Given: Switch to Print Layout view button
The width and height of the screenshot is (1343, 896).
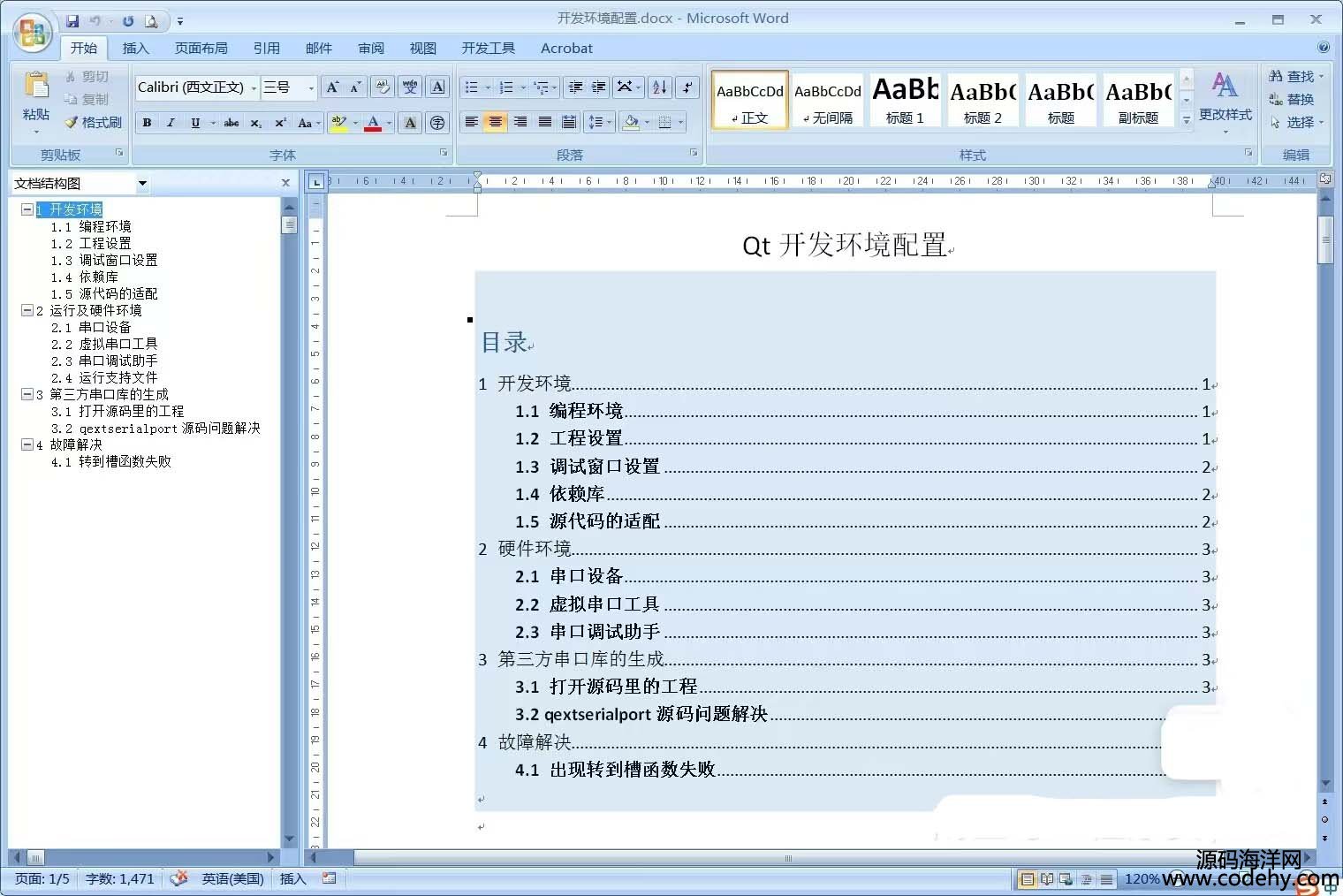Looking at the screenshot, I should 1027,879.
